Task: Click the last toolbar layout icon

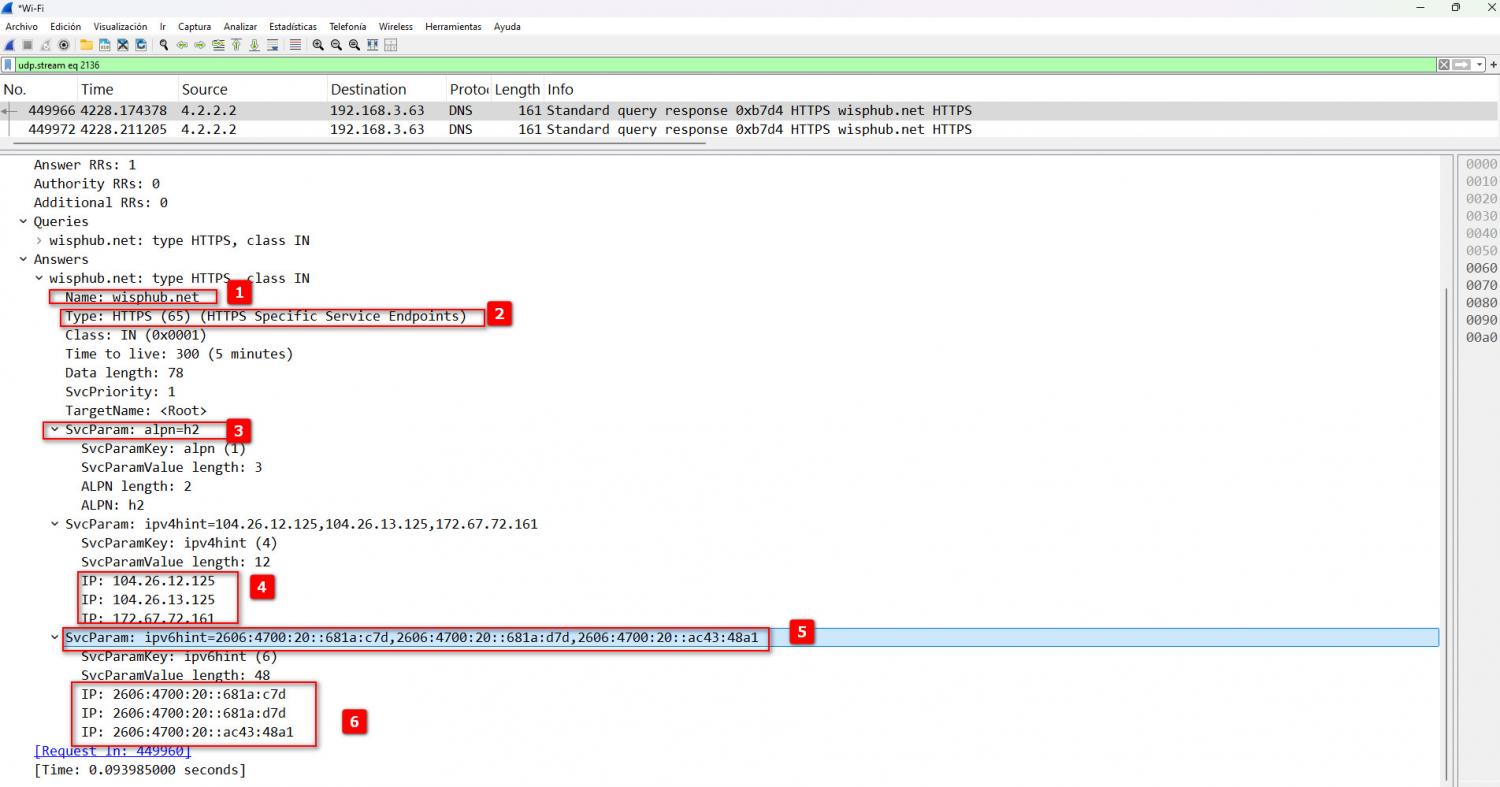Action: coord(390,45)
